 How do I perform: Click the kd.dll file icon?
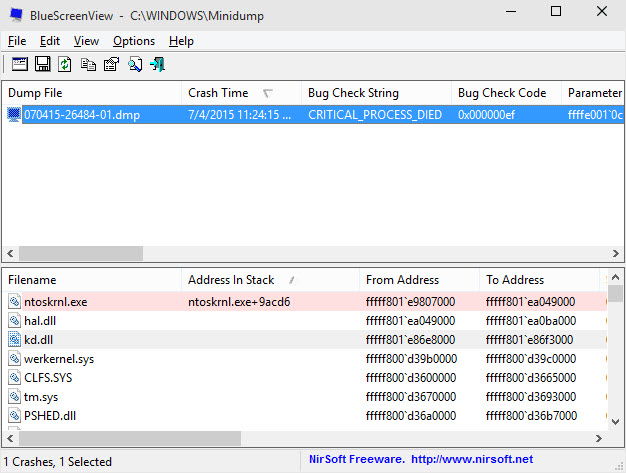click(x=14, y=340)
